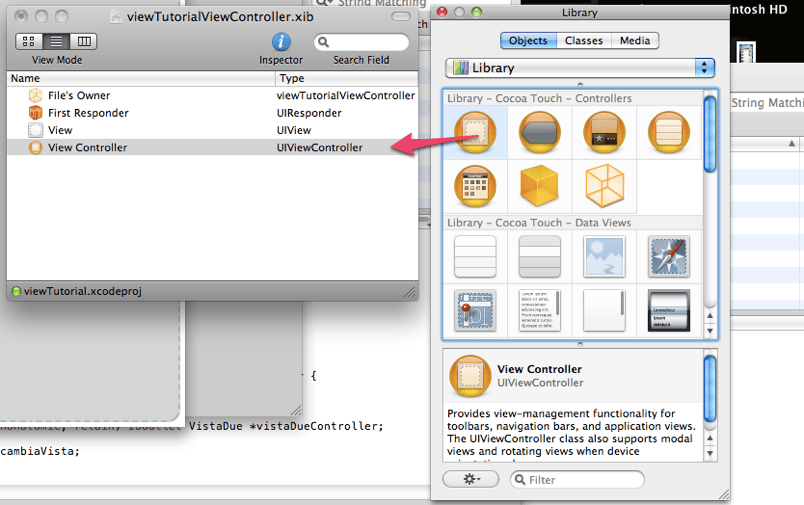This screenshot has width=804, height=505.
Task: Click the UIViewController subtitle in description pane
Action: coord(540,382)
